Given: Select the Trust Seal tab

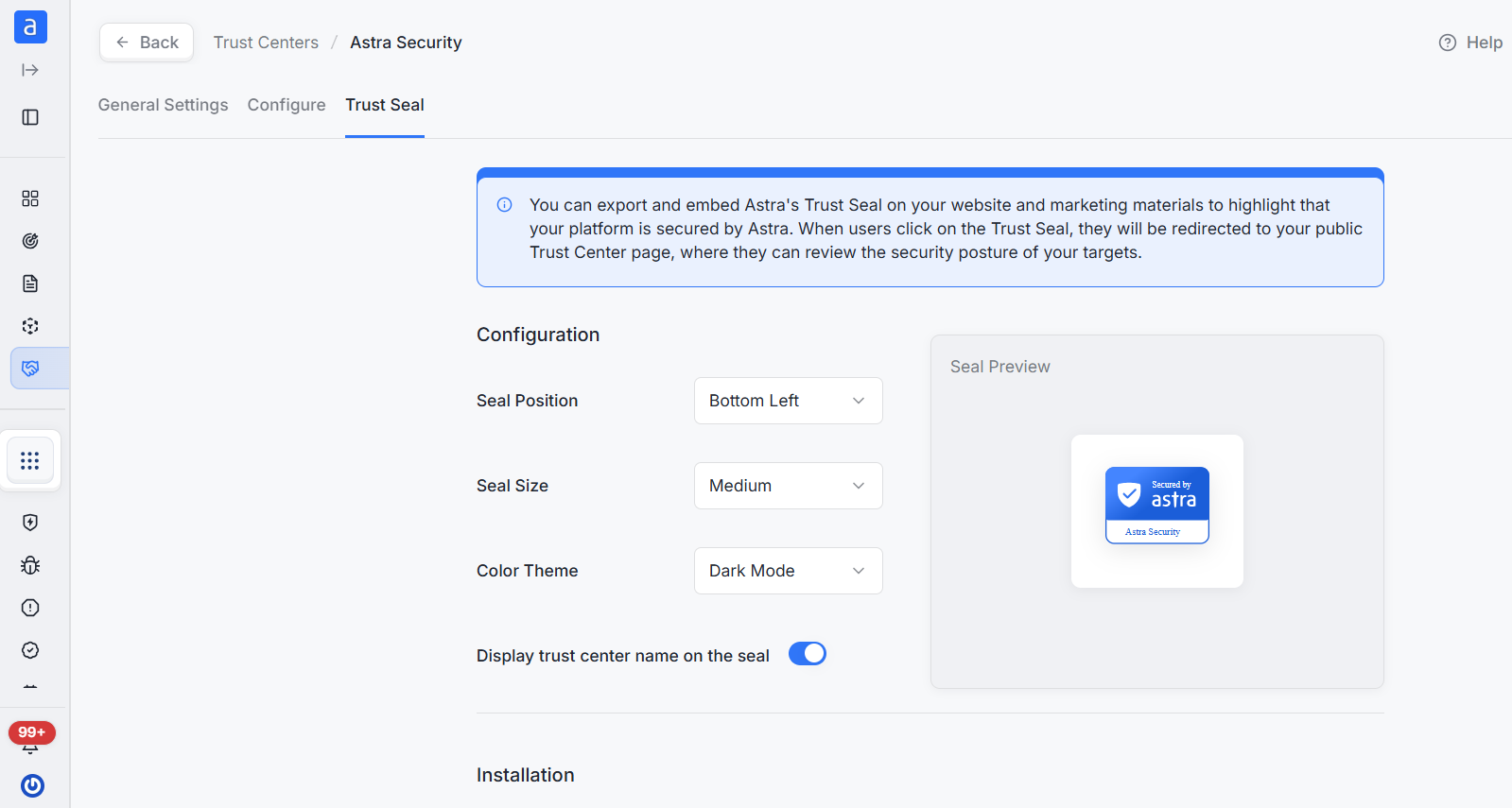Looking at the screenshot, I should coord(385,105).
